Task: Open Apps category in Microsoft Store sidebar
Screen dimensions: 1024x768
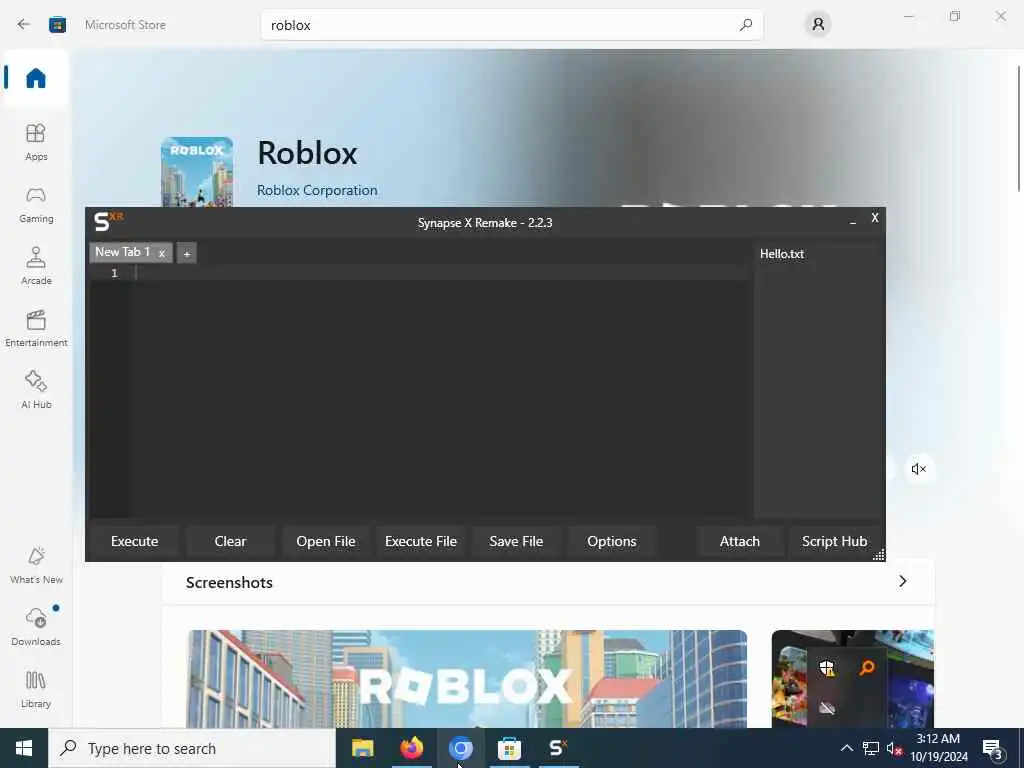Action: tap(36, 142)
